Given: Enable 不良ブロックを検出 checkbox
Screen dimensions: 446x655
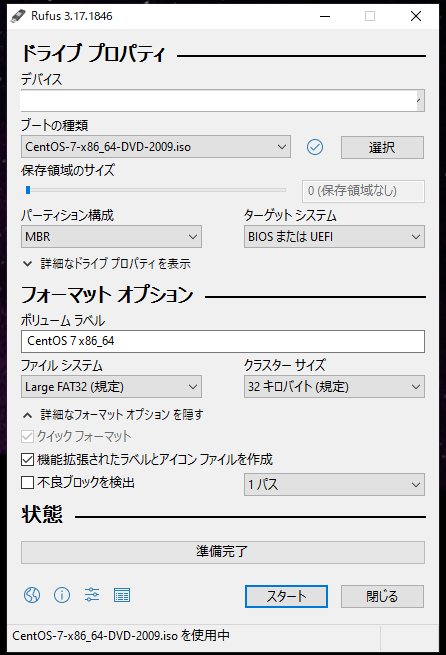Looking at the screenshot, I should tap(27, 482).
